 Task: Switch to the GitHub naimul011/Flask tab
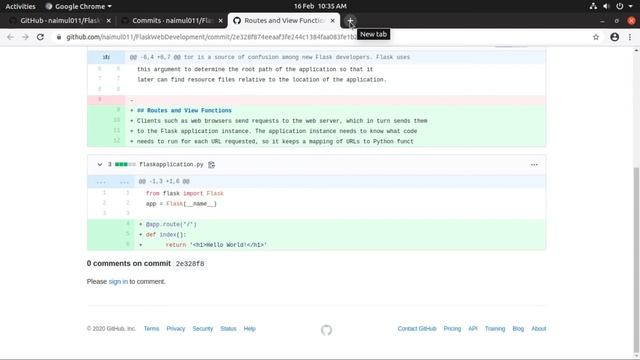pyautogui.click(x=59, y=20)
